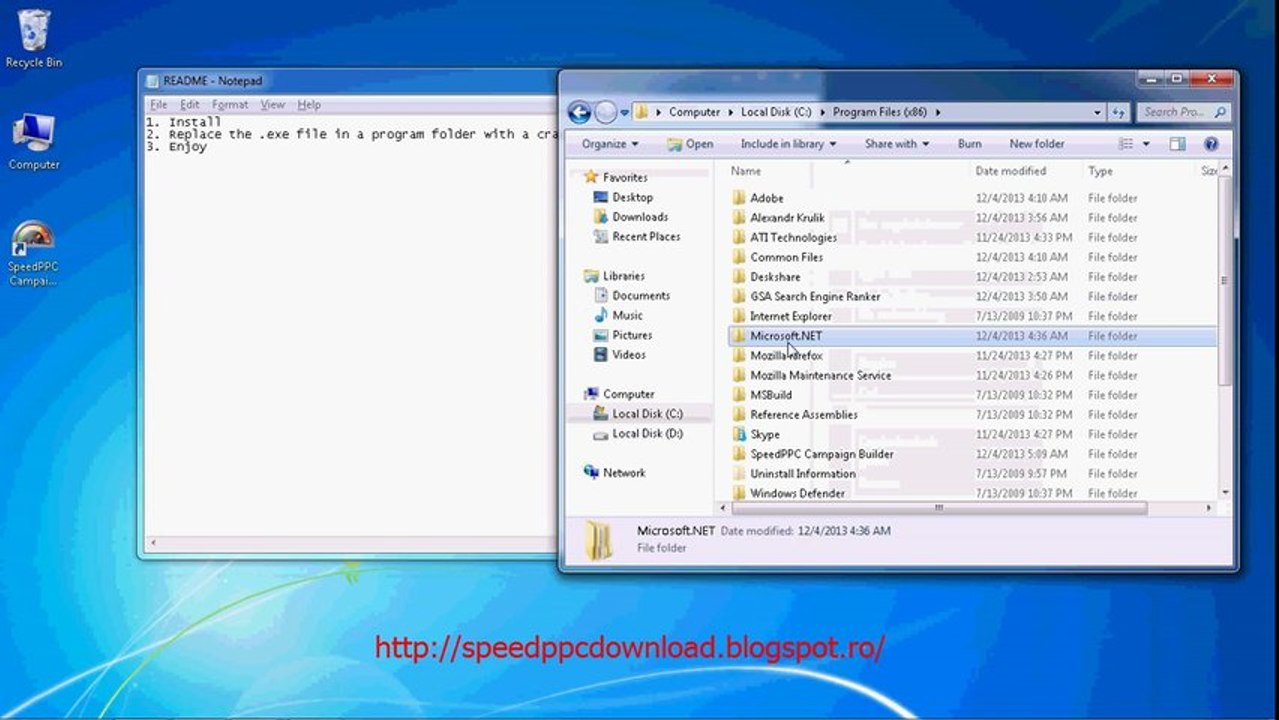Click the Explorer Back arrow button
The width and height of the screenshot is (1279, 720).
(x=579, y=112)
